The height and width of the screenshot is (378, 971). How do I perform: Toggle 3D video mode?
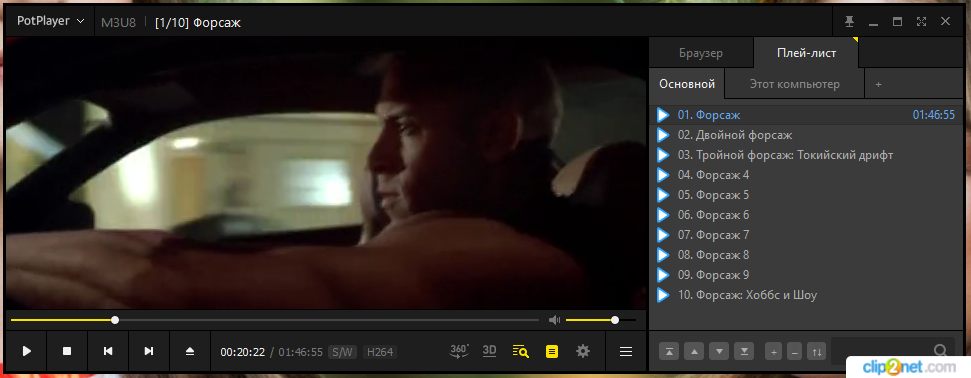tap(490, 351)
